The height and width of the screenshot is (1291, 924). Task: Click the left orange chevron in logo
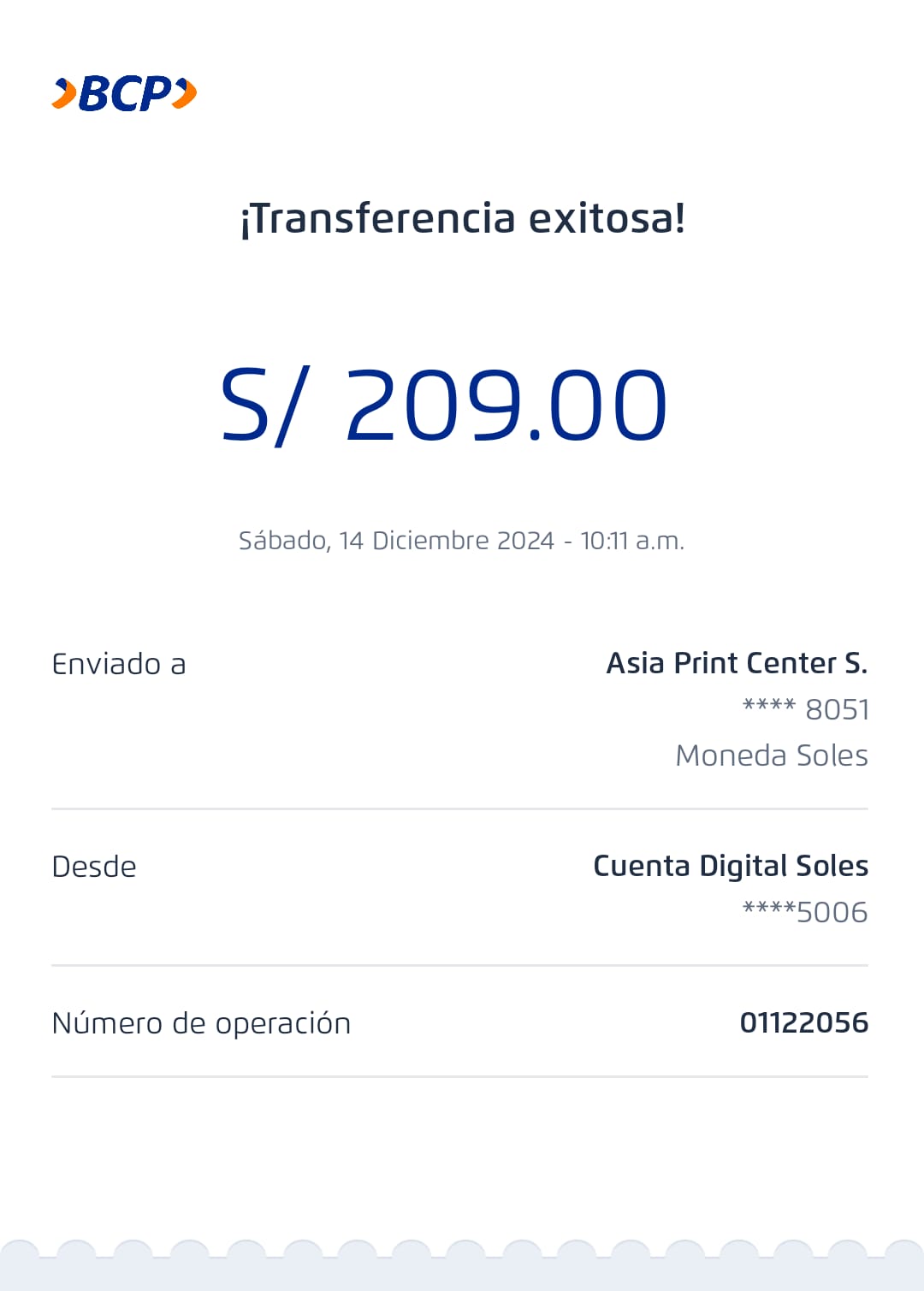(x=63, y=93)
